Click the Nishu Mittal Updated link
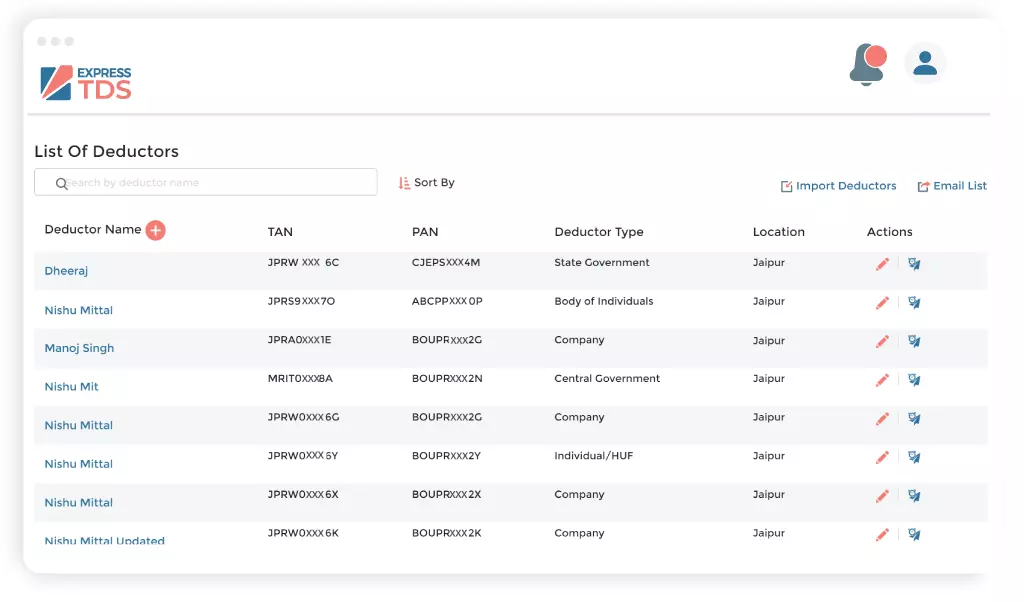Viewport: 1024px width, 602px height. tap(104, 541)
